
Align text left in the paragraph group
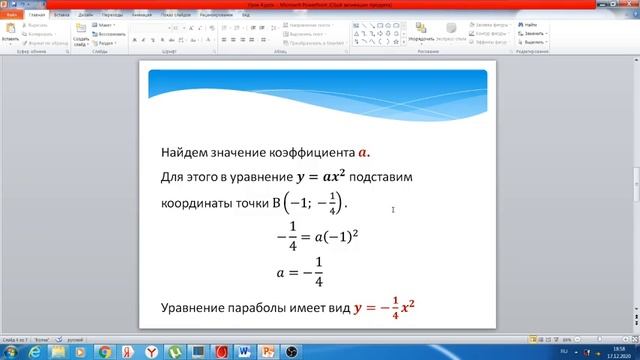(x=224, y=40)
